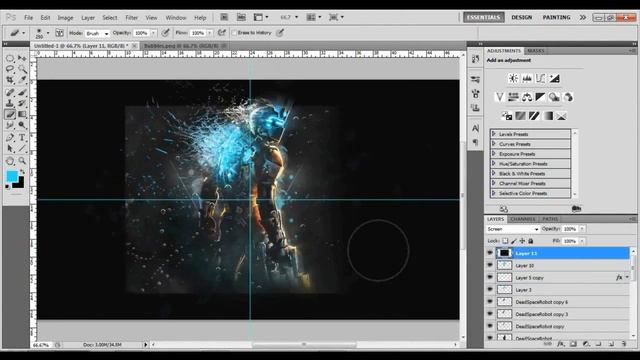Select the Dodge tool
Image resolution: width=640 pixels, height=360 pixels.
click(x=22, y=125)
